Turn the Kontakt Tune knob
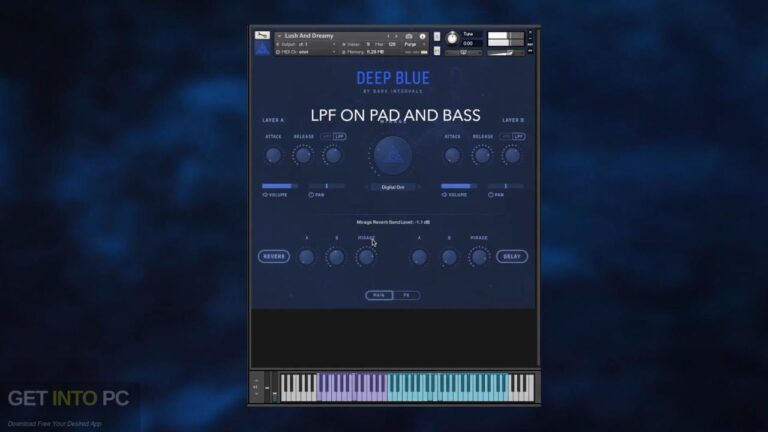 click(453, 38)
